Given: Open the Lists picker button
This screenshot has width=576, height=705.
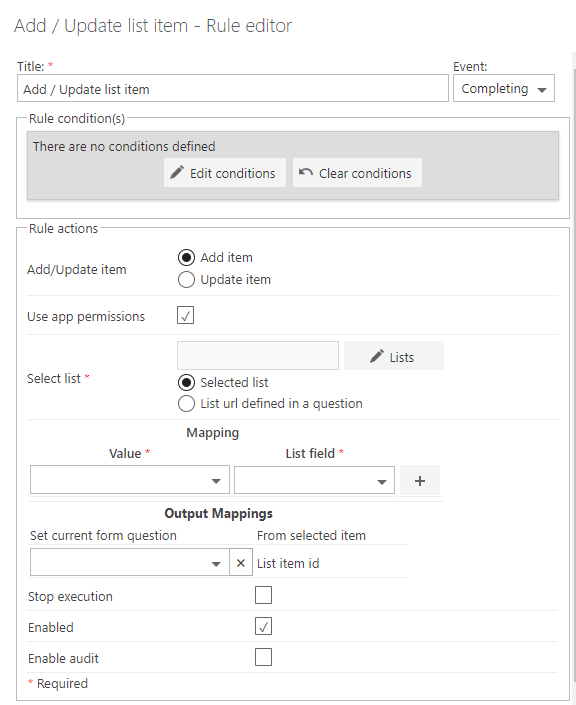Looking at the screenshot, I should [393, 356].
